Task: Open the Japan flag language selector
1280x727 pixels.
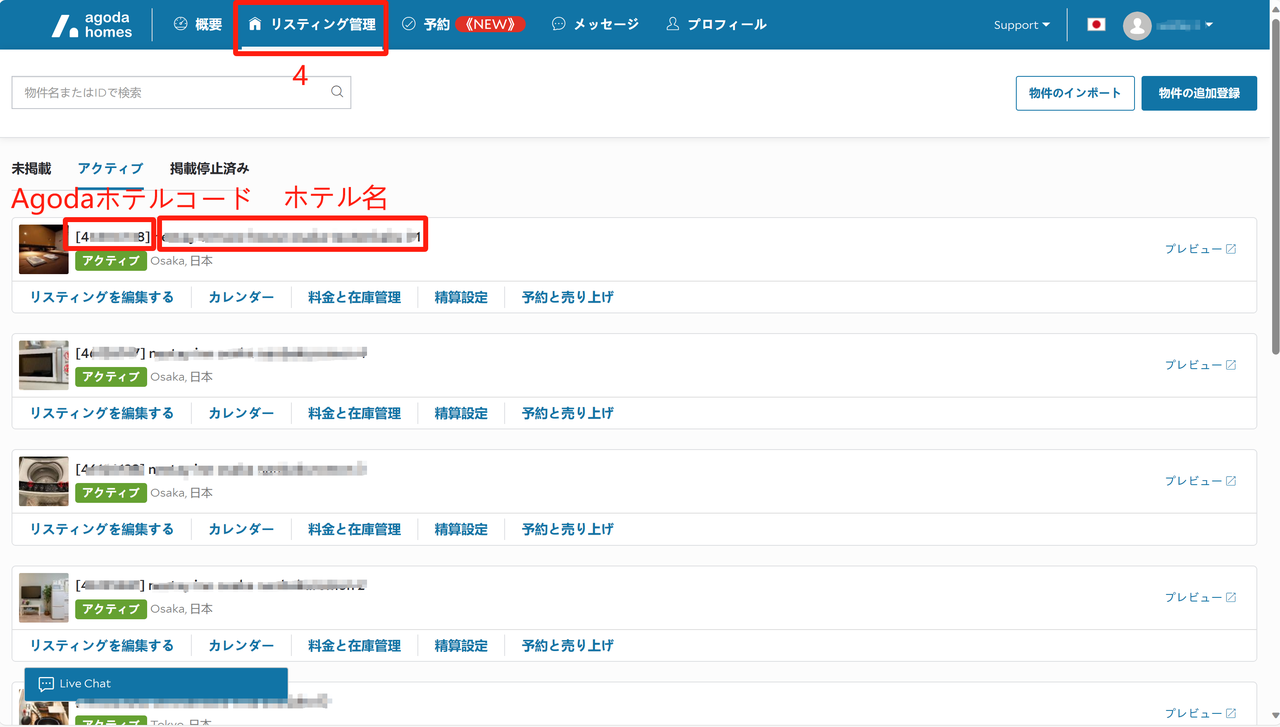Action: tap(1096, 25)
